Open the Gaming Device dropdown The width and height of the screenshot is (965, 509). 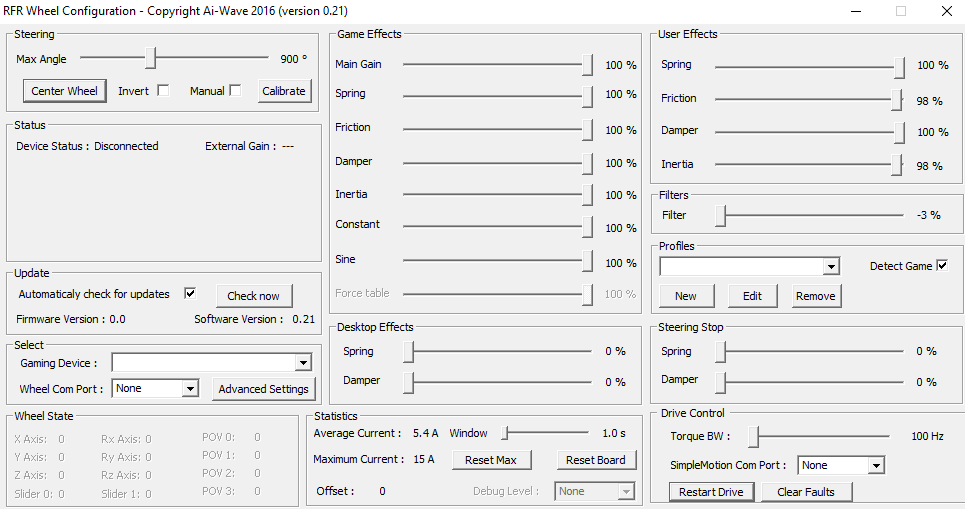(x=303, y=363)
